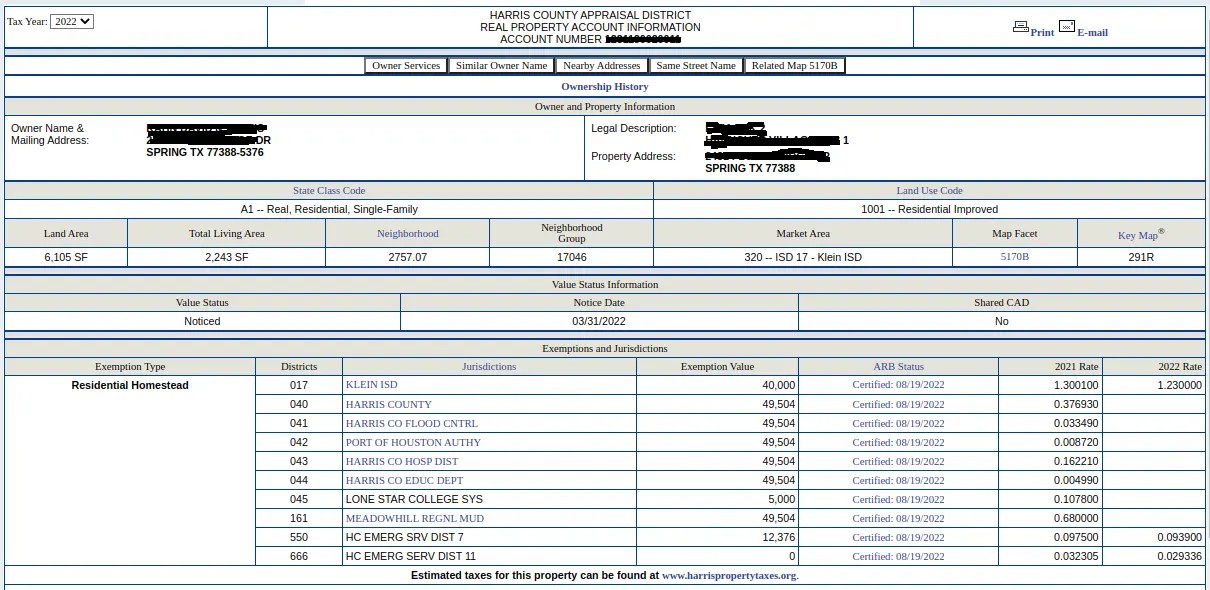This screenshot has width=1210, height=590.
Task: Select the A1 Real, Residential, Single-Family text
Action: click(329, 209)
